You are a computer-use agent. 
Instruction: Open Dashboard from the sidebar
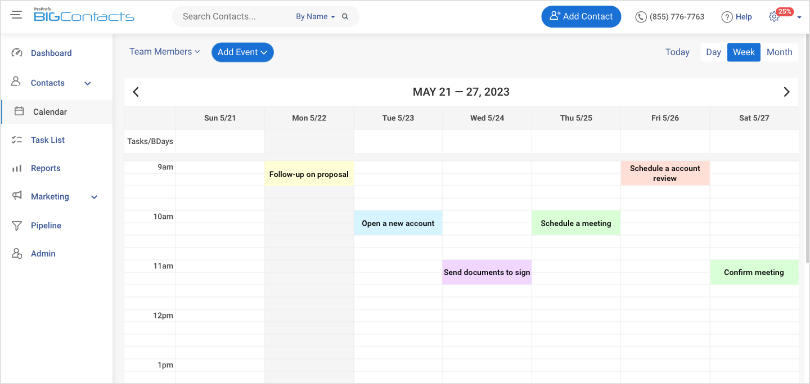pos(51,53)
